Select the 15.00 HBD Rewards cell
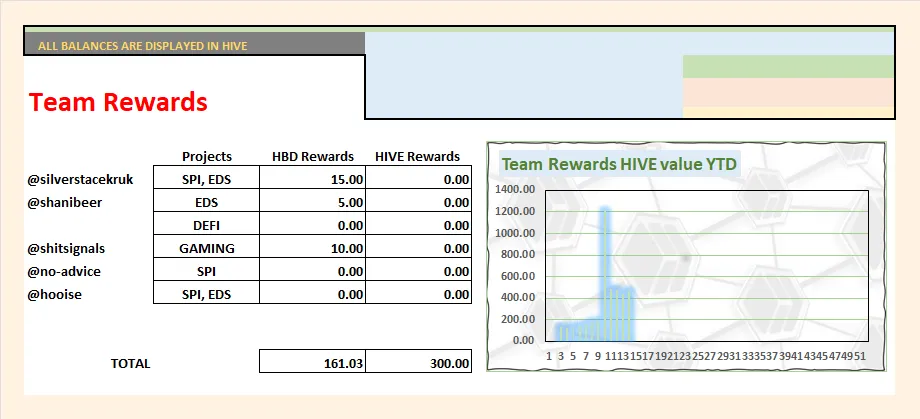 click(x=312, y=177)
